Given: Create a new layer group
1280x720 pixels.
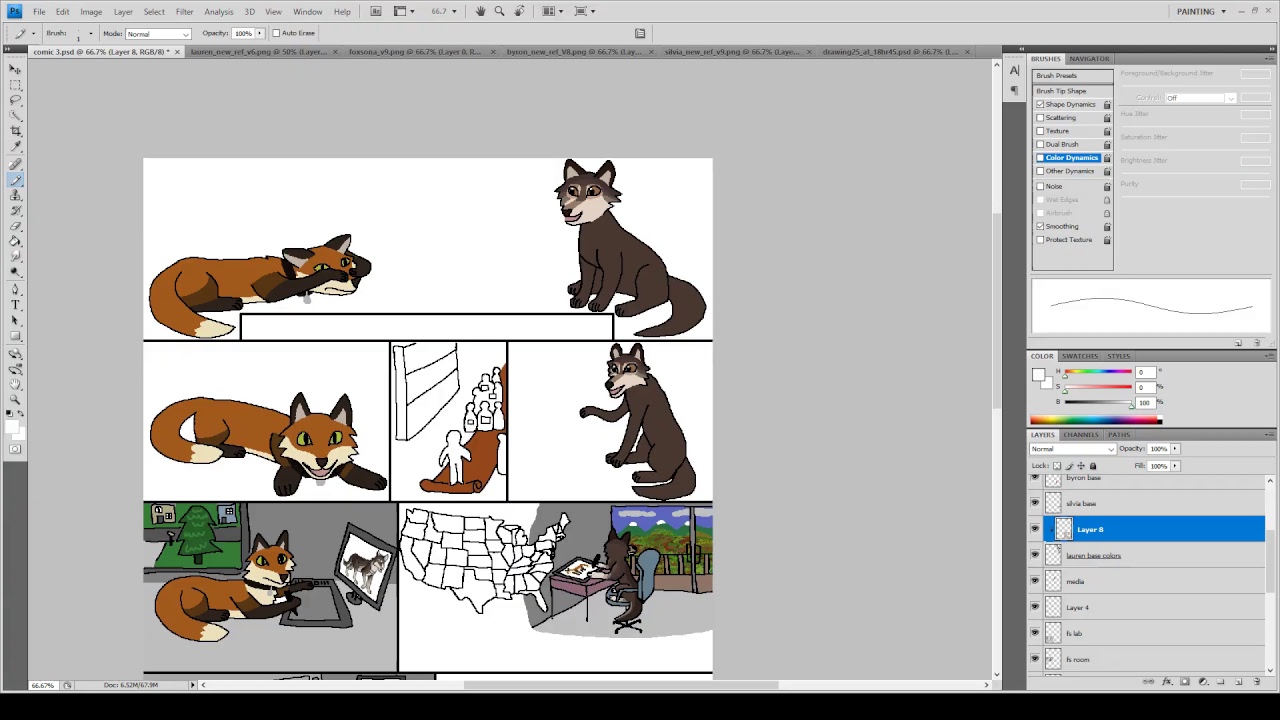Looking at the screenshot, I should point(1221,682).
